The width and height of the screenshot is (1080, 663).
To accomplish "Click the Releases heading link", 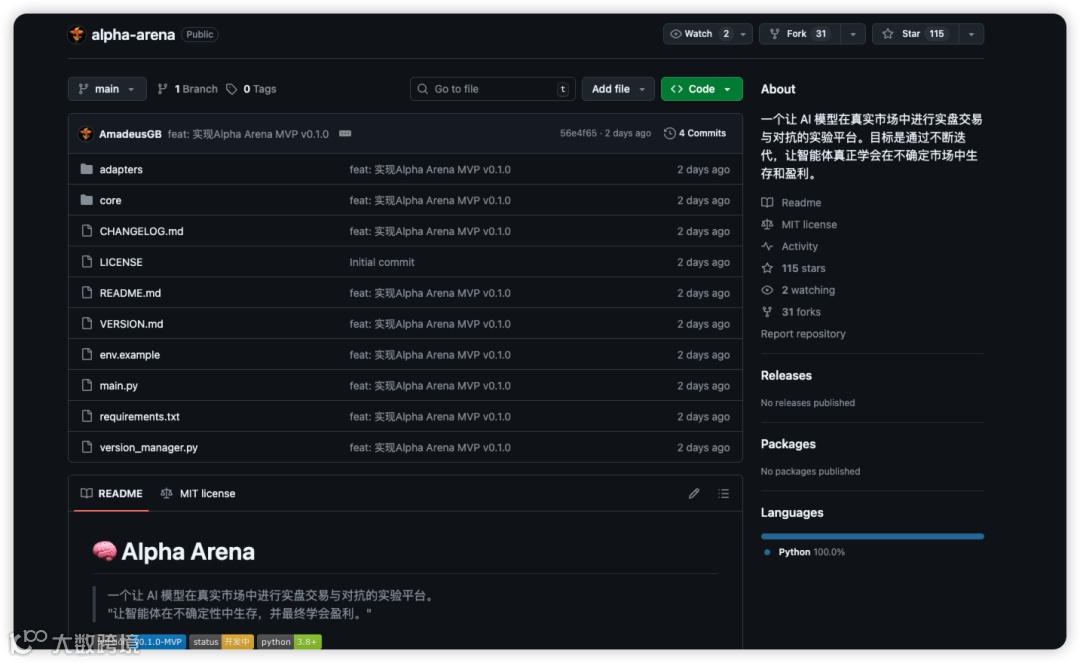I will click(x=786, y=375).
